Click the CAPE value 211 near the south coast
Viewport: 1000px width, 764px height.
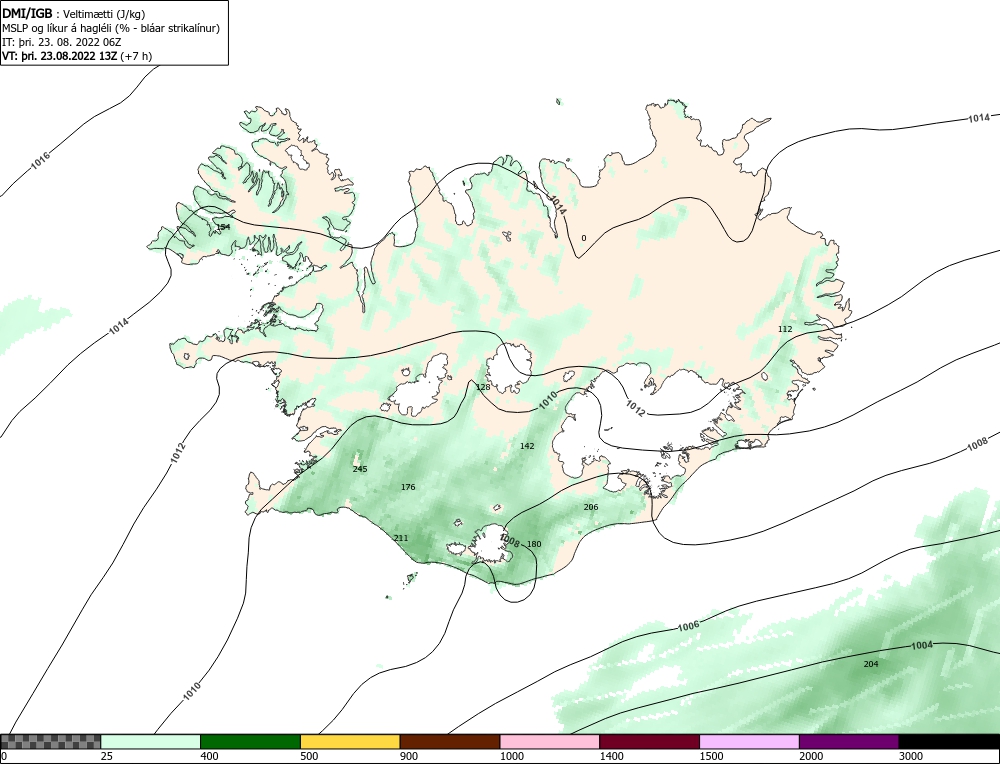pos(401,538)
